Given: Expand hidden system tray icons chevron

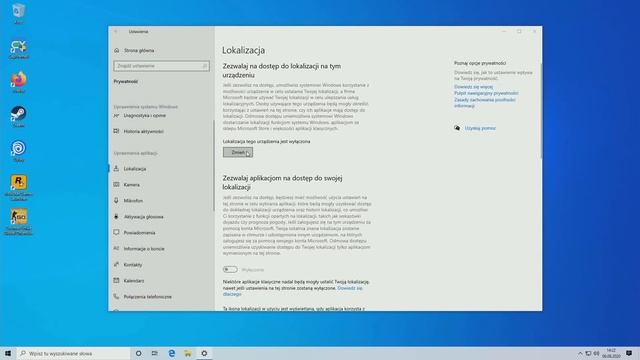Looking at the screenshot, I should click(580, 353).
